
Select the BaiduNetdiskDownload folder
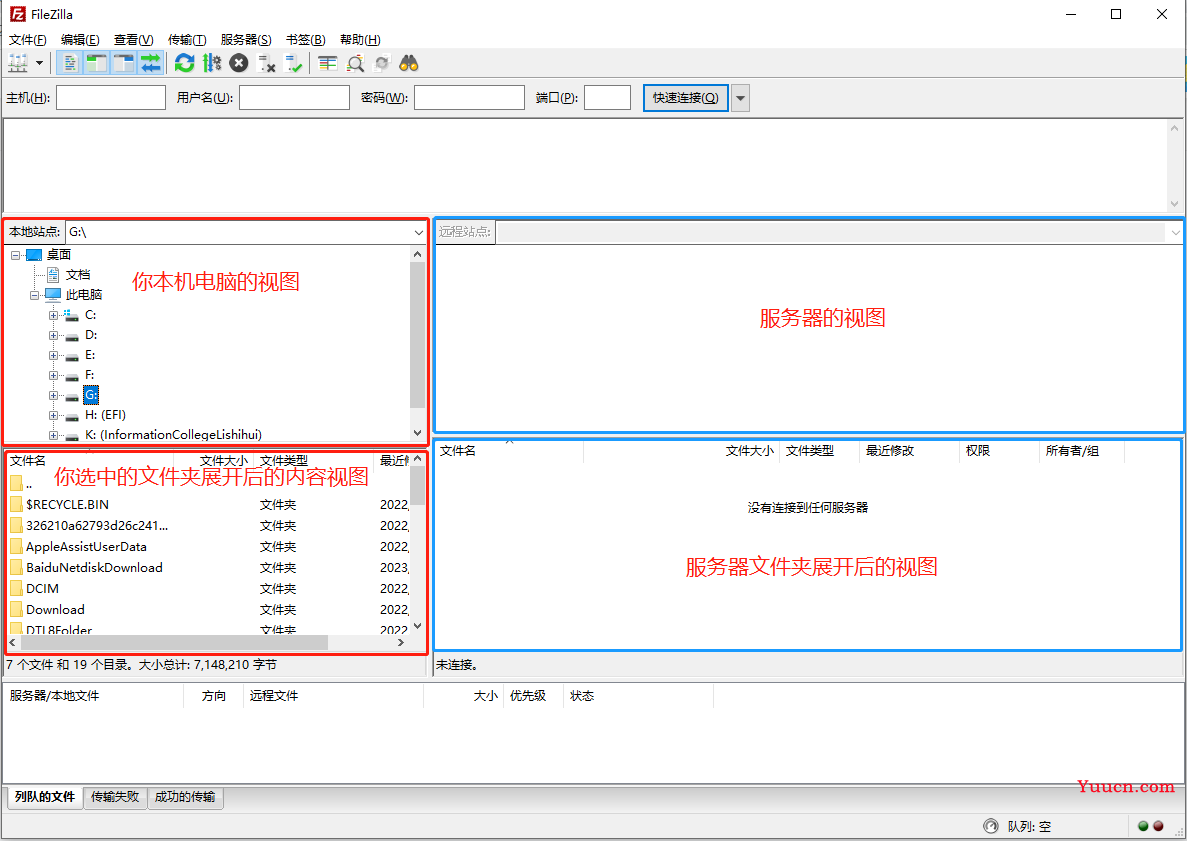point(94,568)
